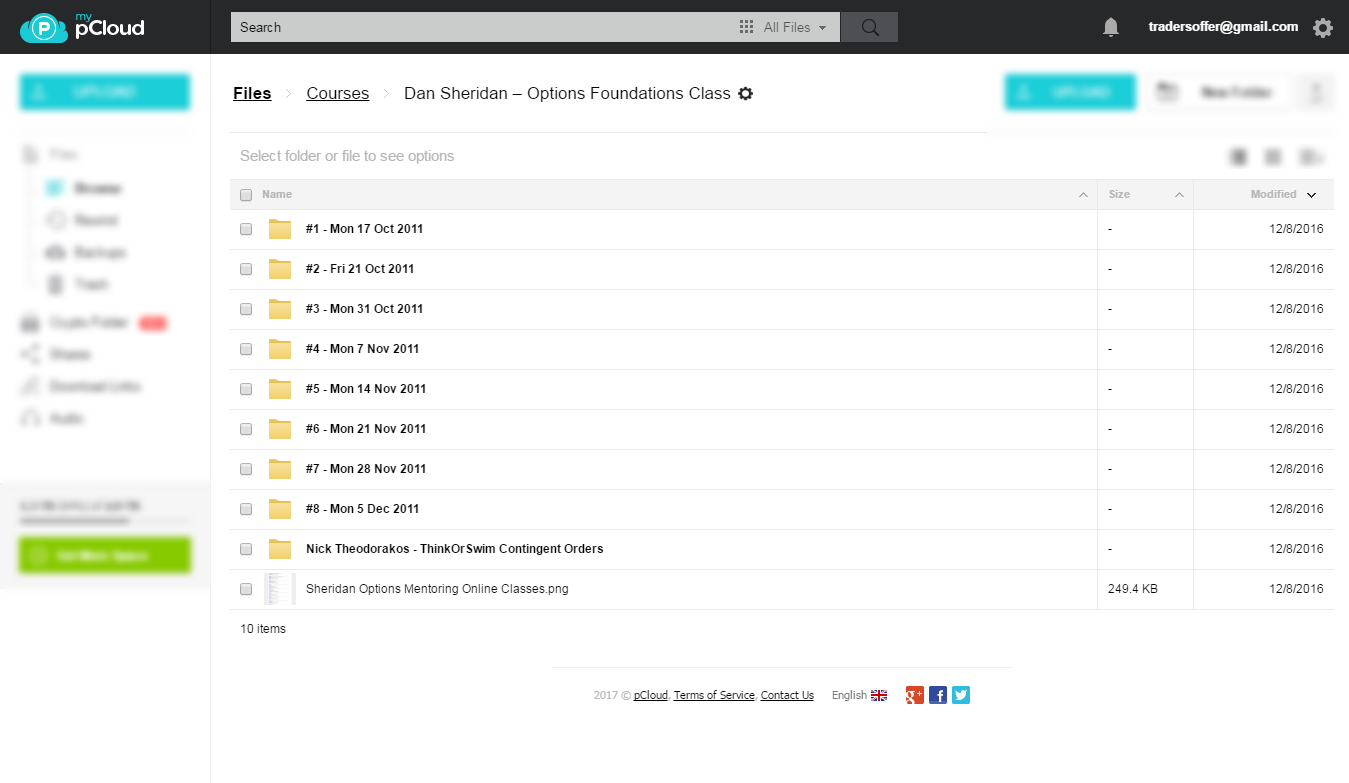The height and width of the screenshot is (783, 1349).
Task: Click the Facebook icon in footer
Action: click(x=938, y=695)
